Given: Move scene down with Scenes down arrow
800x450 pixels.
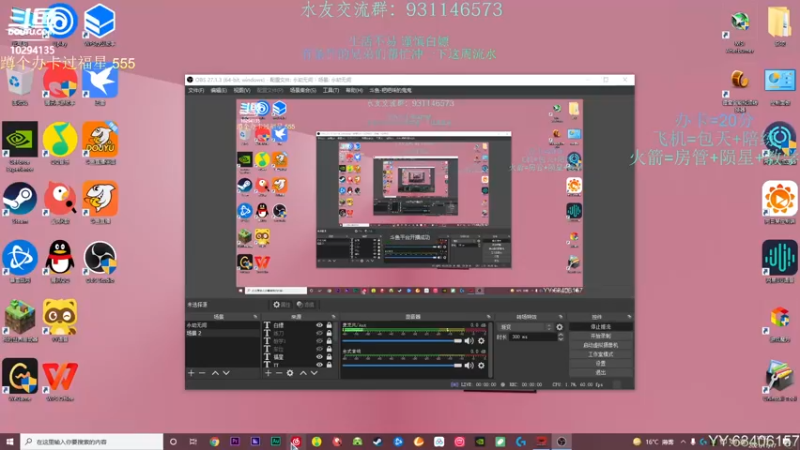Looking at the screenshot, I should coord(226,373).
